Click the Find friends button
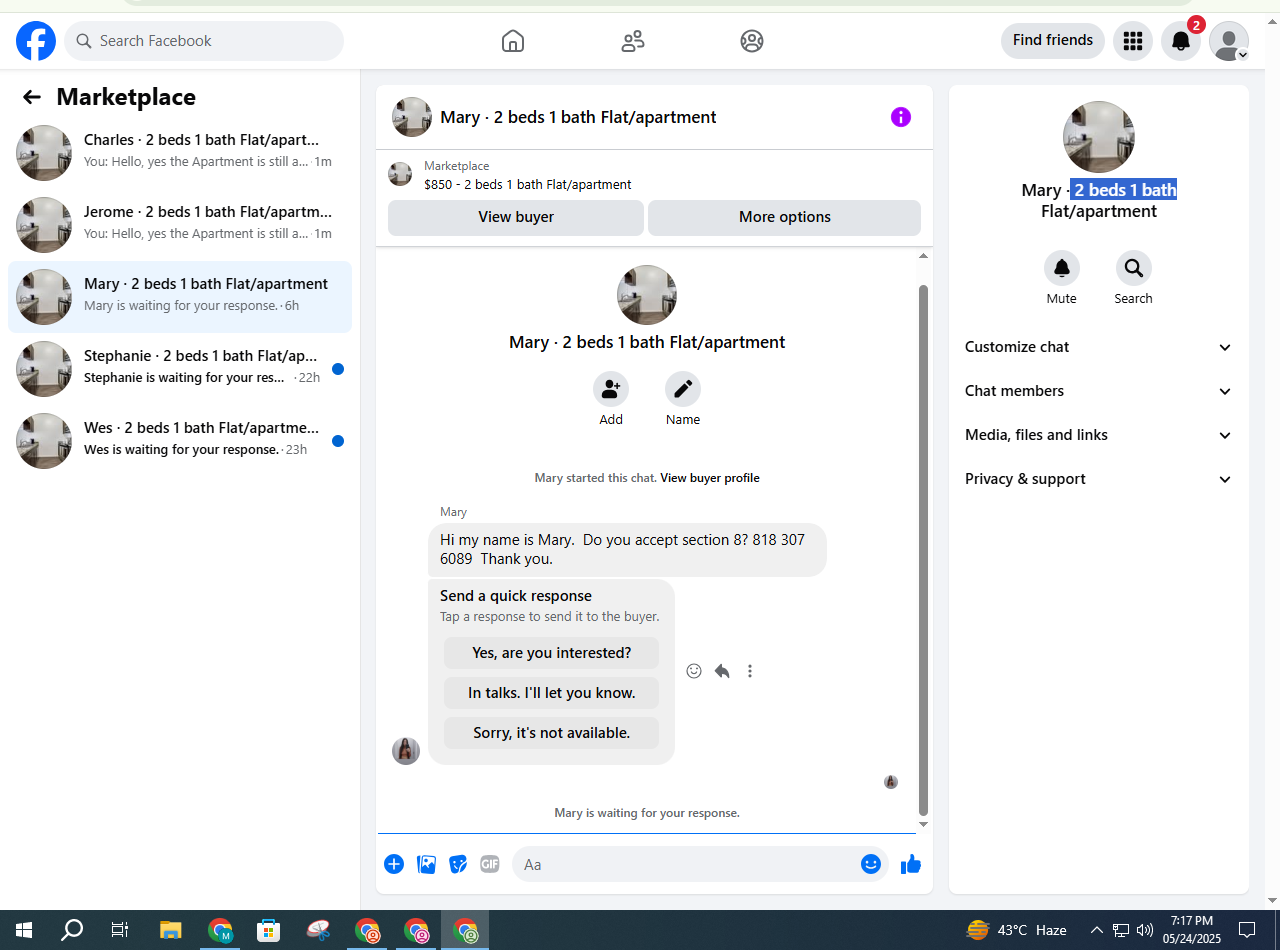1280x950 pixels. coord(1053,41)
